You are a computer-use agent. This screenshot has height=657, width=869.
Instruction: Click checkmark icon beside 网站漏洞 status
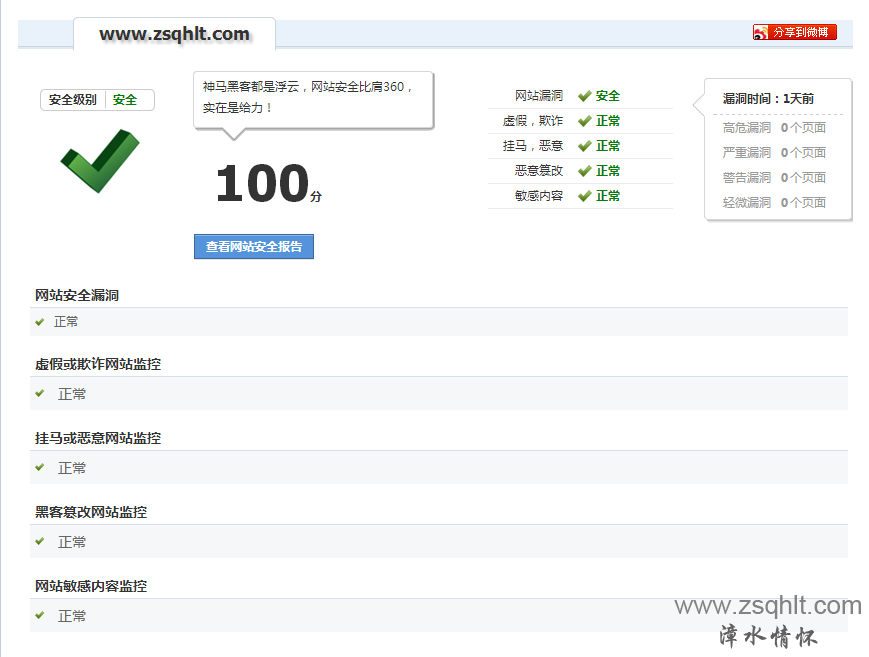pos(585,96)
